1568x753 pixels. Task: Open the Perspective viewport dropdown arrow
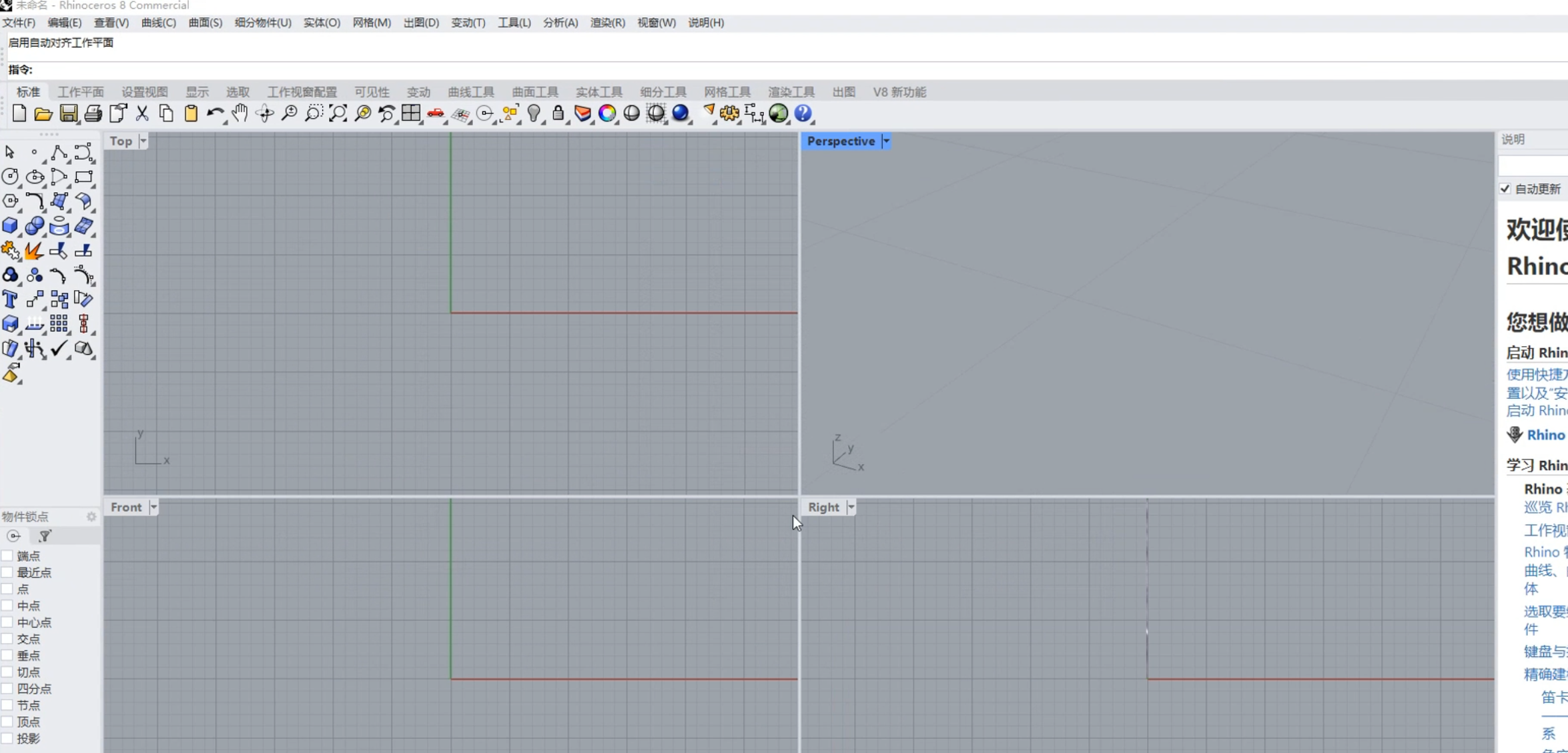tap(886, 141)
